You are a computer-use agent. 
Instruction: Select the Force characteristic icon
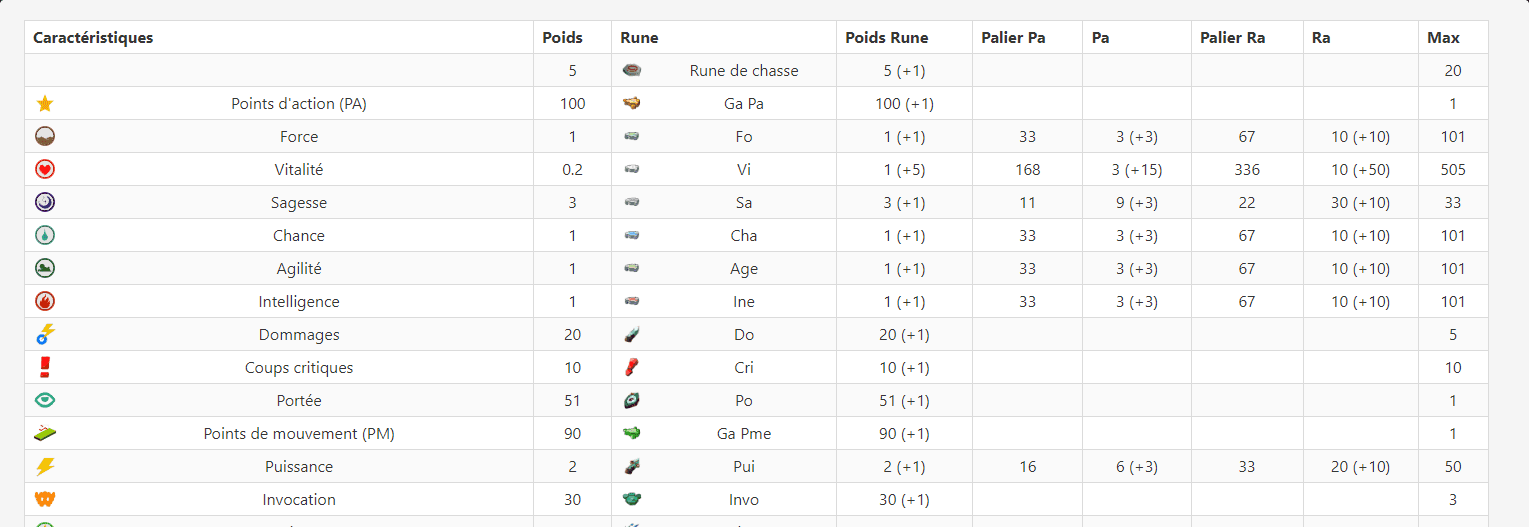click(44, 136)
